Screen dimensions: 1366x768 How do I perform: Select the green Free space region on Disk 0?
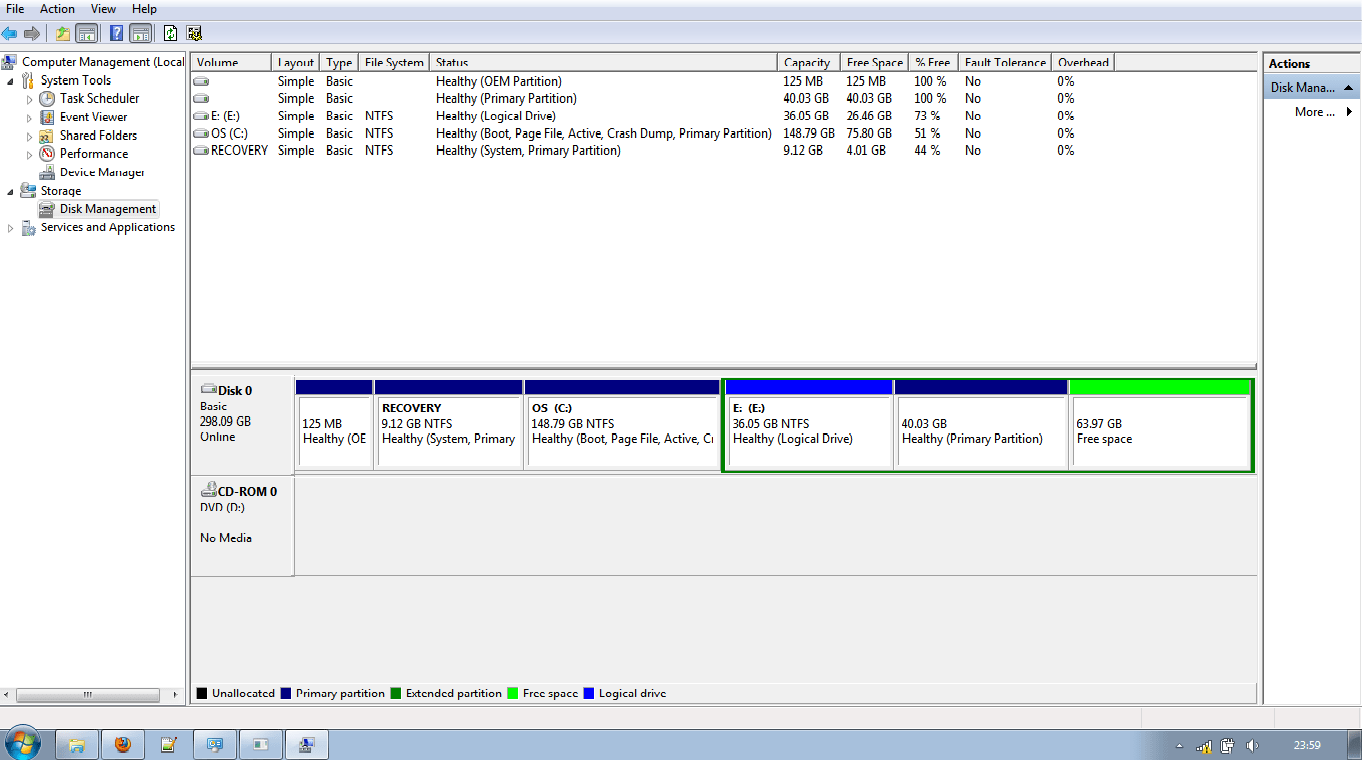click(1160, 424)
